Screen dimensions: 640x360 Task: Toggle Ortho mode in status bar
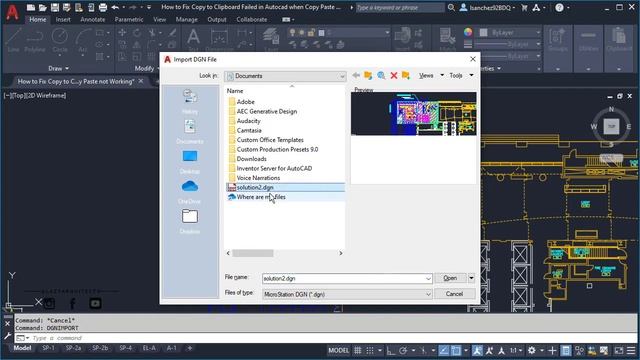tap(391, 350)
